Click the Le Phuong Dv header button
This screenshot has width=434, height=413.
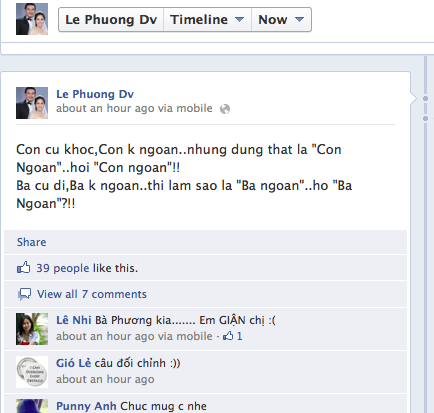point(111,20)
